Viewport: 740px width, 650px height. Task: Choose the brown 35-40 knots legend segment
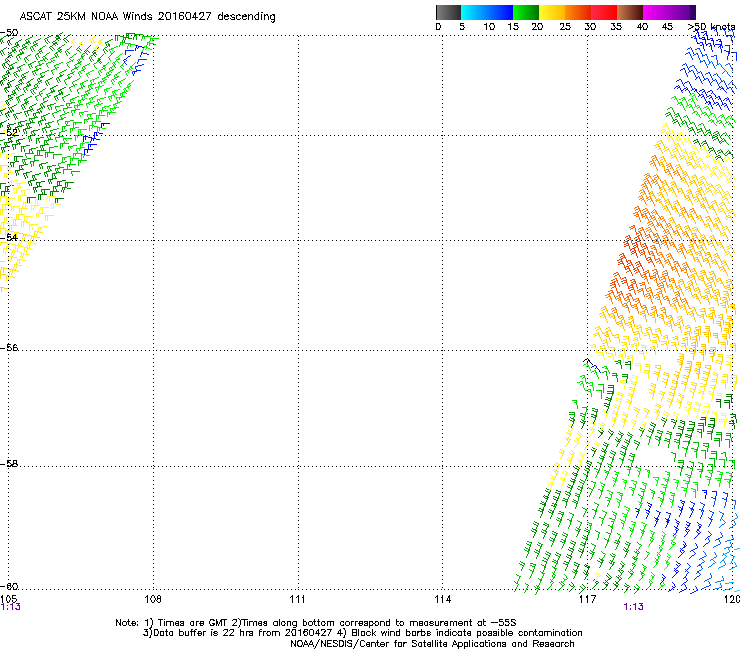coord(630,12)
